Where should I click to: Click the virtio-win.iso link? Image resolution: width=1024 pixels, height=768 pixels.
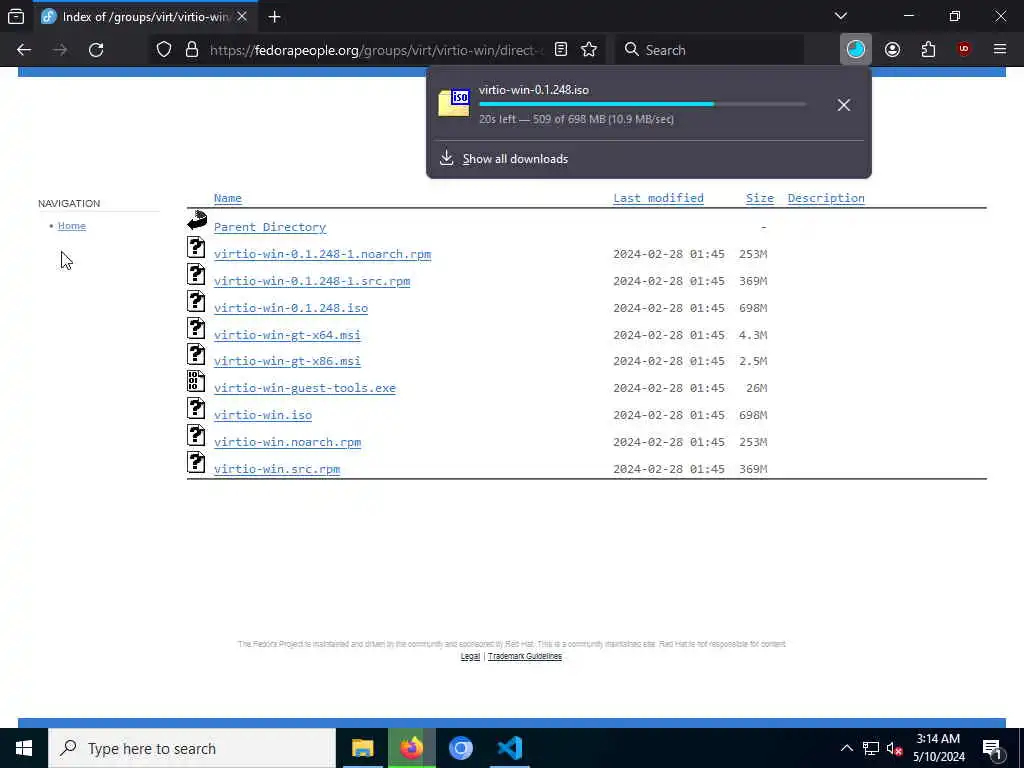[263, 415]
